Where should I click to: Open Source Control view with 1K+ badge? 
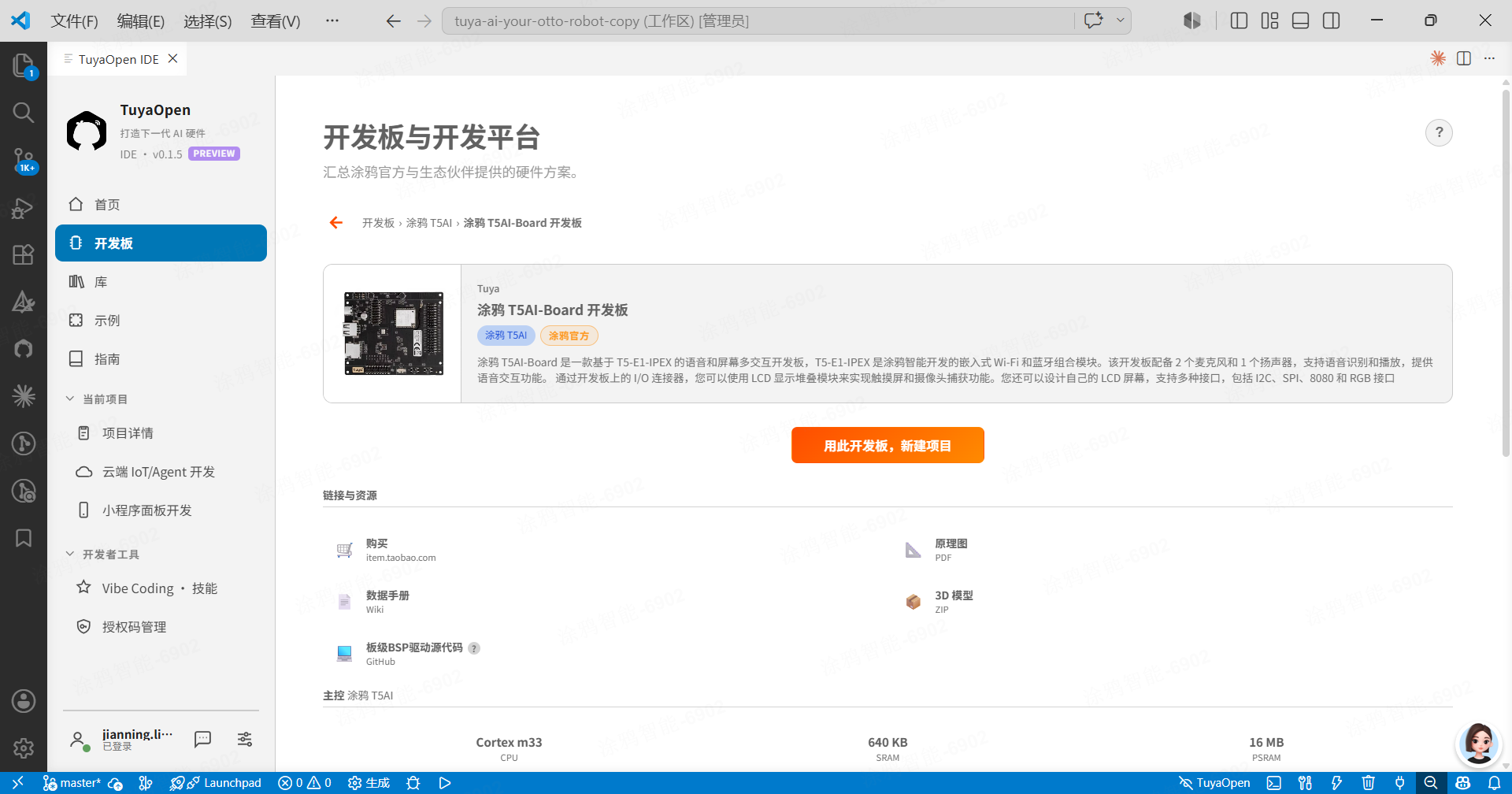click(24, 161)
